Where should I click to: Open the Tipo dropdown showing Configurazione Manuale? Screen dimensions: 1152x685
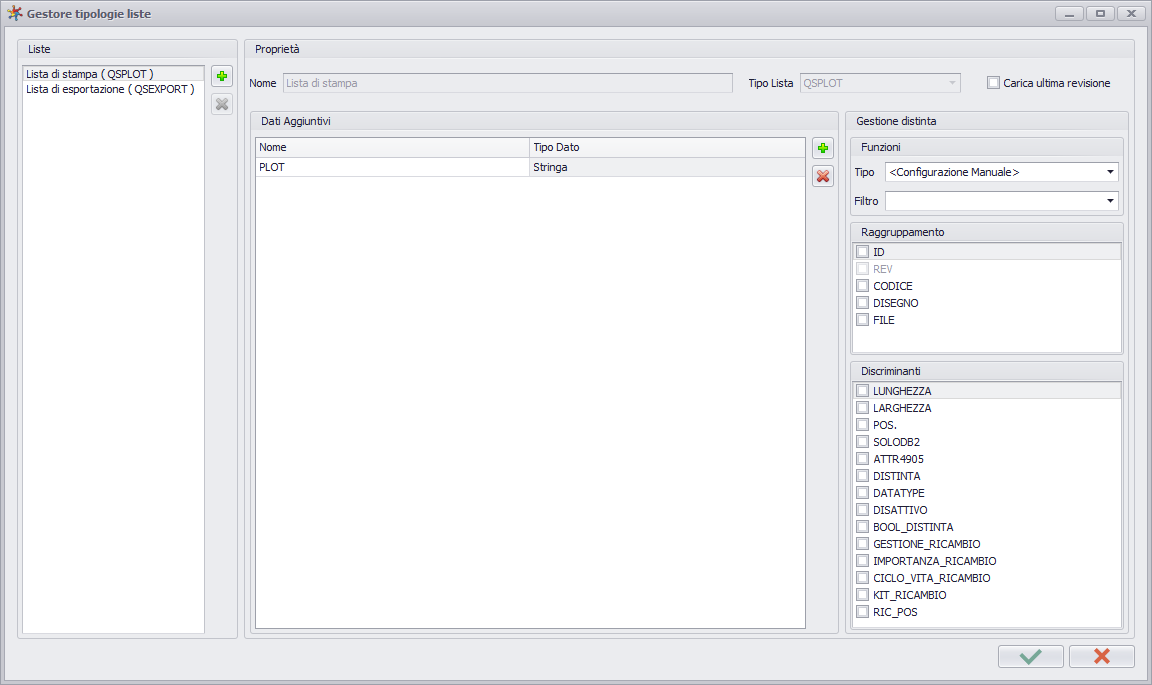[1001, 172]
